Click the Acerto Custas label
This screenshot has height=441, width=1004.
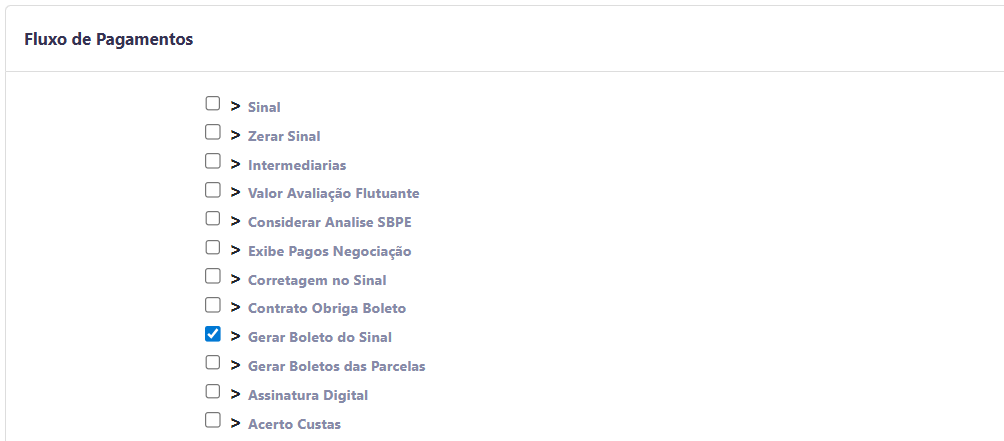point(294,424)
